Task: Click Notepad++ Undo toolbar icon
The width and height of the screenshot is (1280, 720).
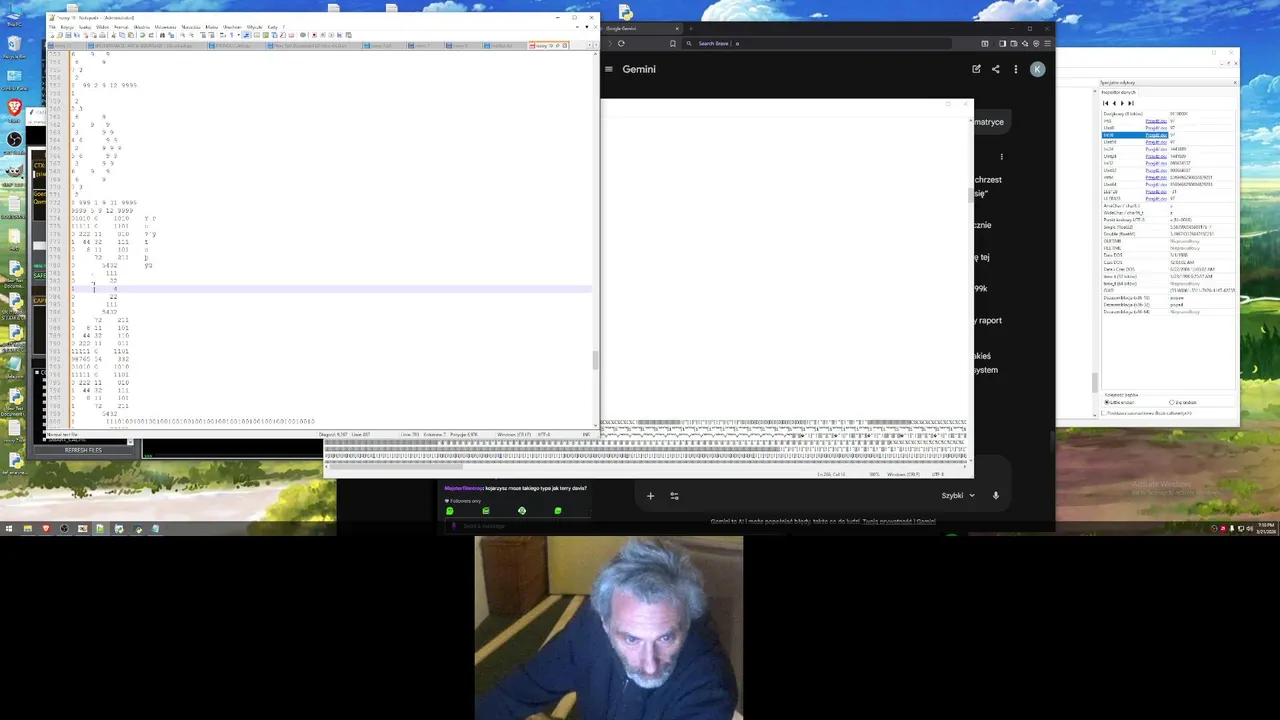Action: tap(142, 35)
